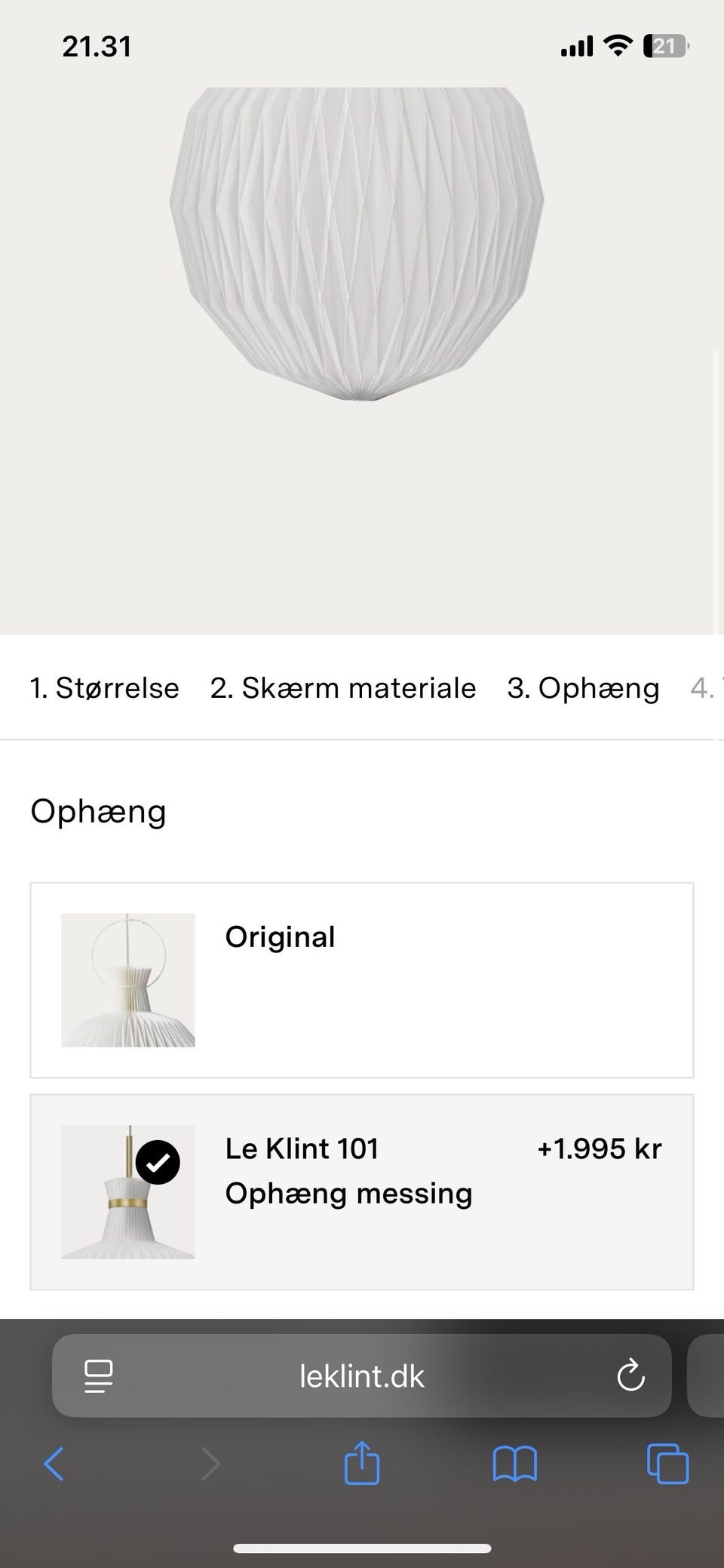Select the Original suspension option

(x=362, y=979)
